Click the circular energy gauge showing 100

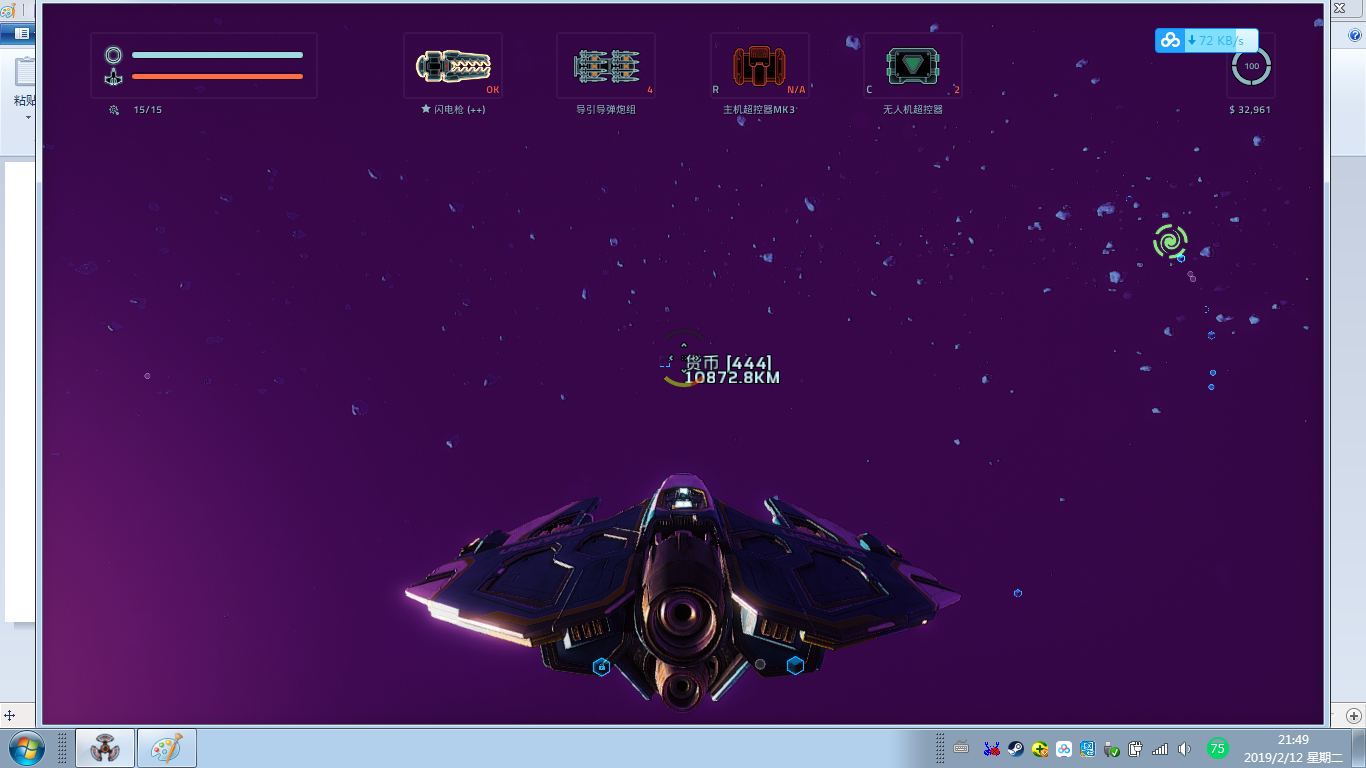(x=1251, y=66)
